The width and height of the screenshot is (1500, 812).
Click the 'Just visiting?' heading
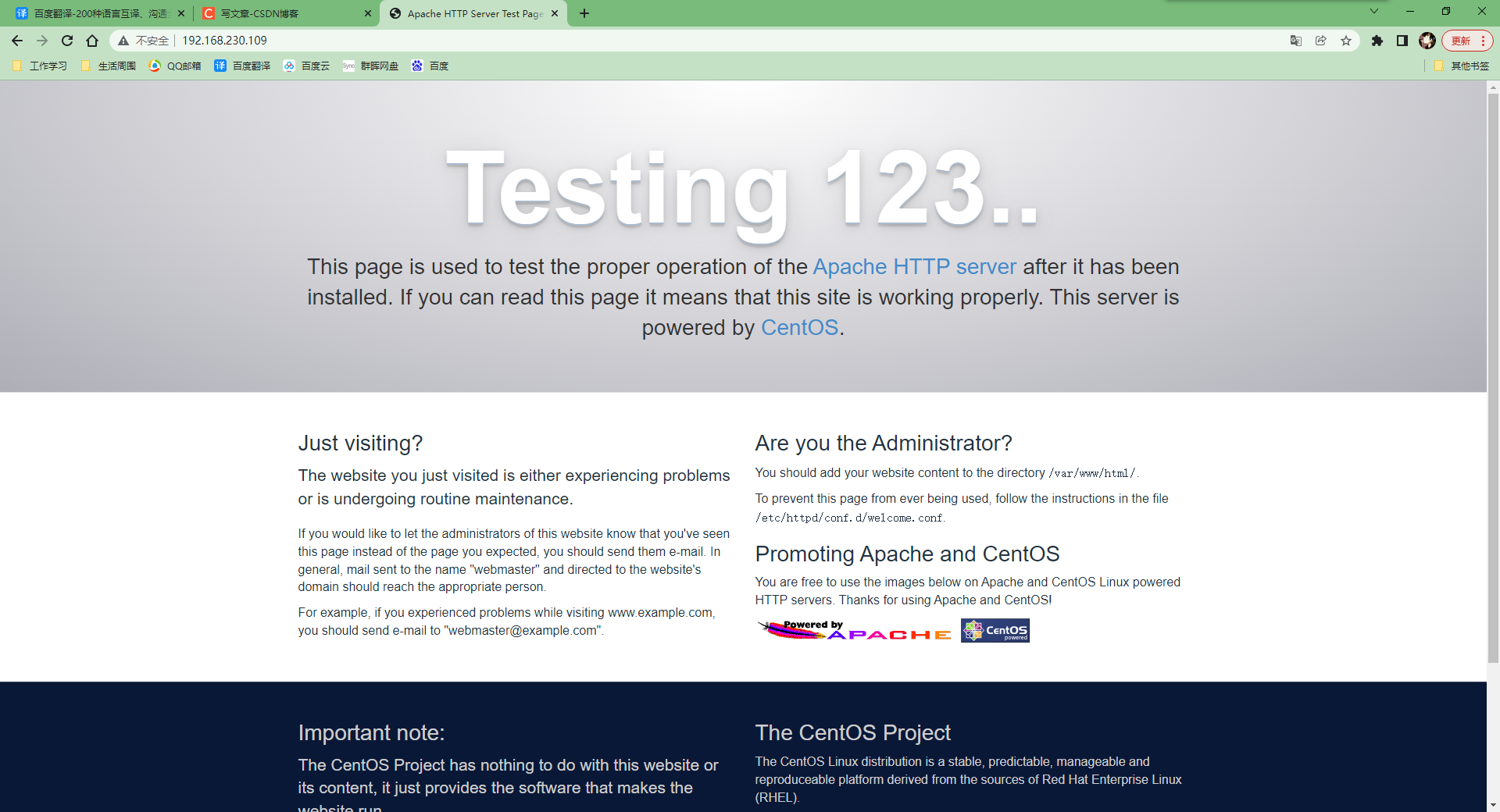point(360,443)
